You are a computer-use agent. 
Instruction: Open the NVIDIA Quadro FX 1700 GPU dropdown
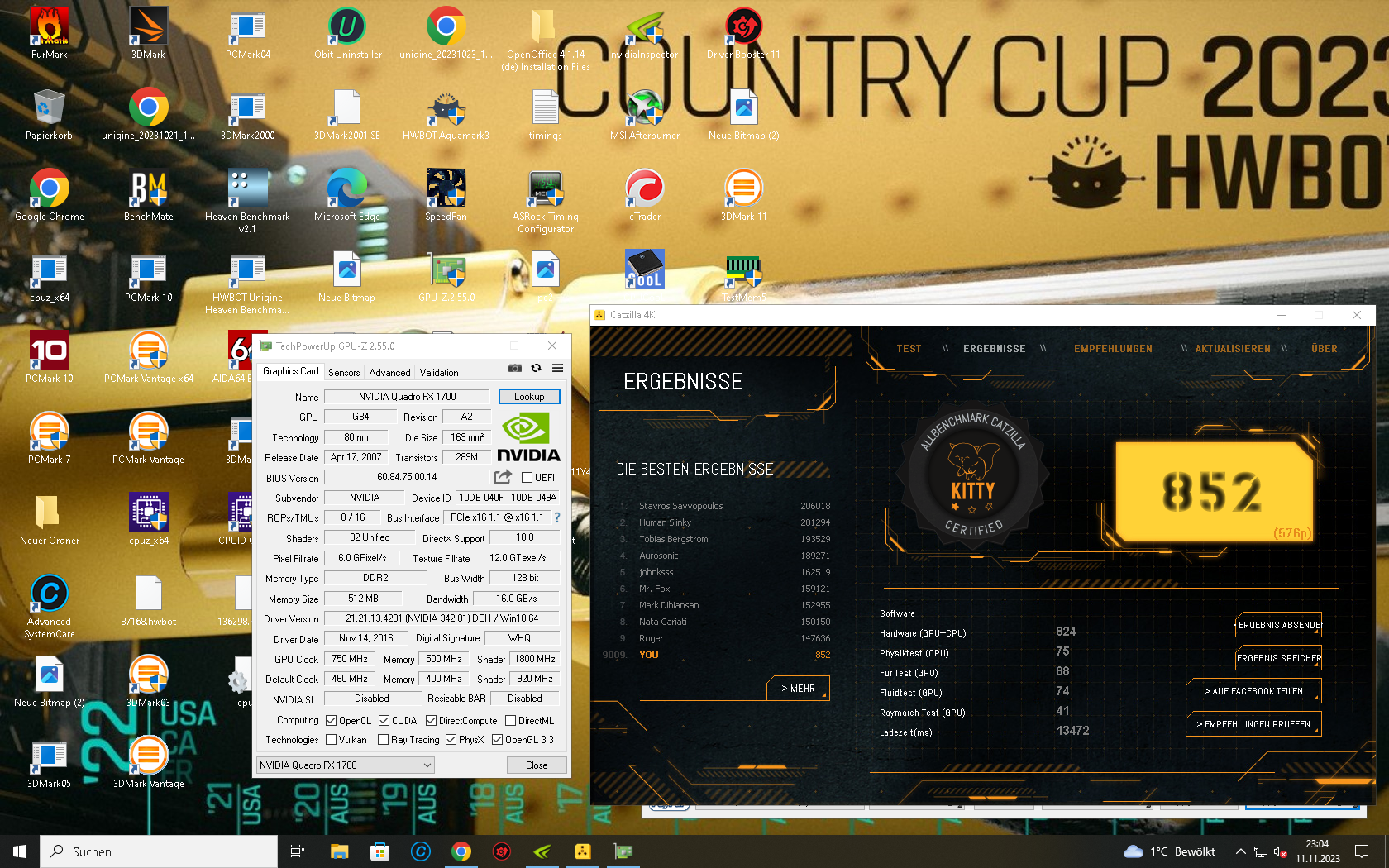[346, 765]
